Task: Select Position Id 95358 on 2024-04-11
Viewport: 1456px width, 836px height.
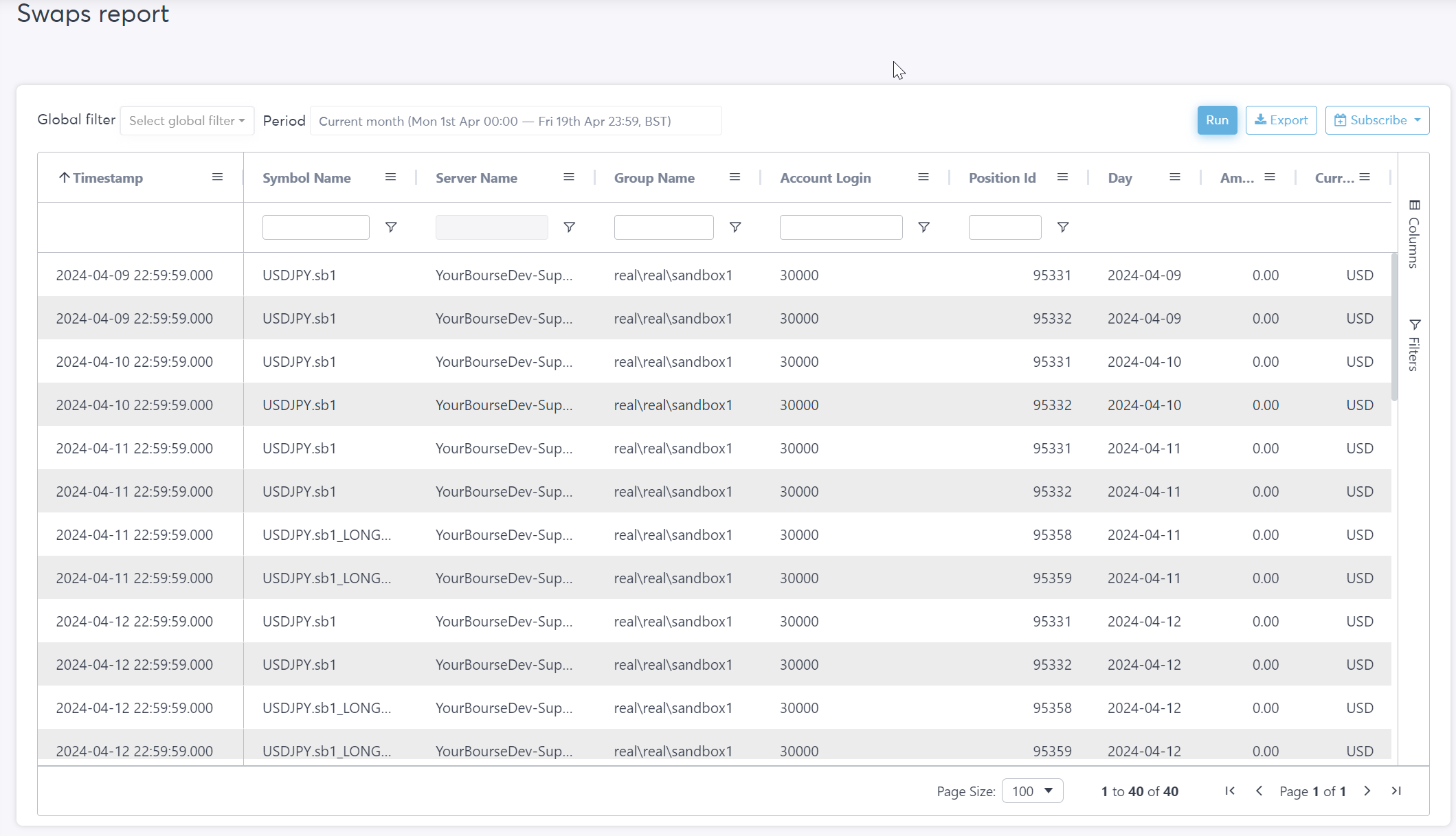Action: click(x=1052, y=534)
